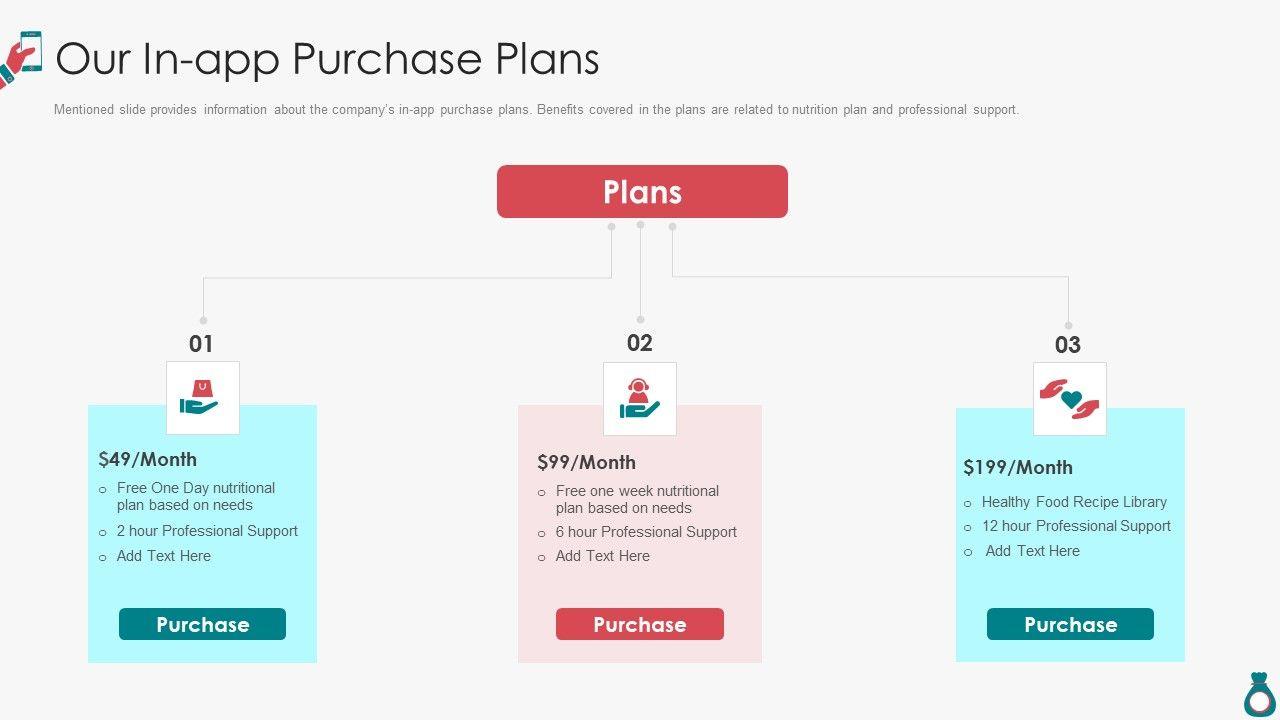Select the slide title 'Our In-app Purchase Plans'

coord(327,59)
